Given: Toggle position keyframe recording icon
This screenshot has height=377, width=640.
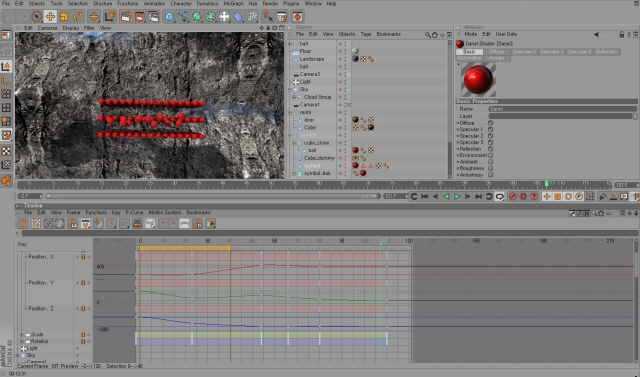Looking at the screenshot, I should 547,197.
